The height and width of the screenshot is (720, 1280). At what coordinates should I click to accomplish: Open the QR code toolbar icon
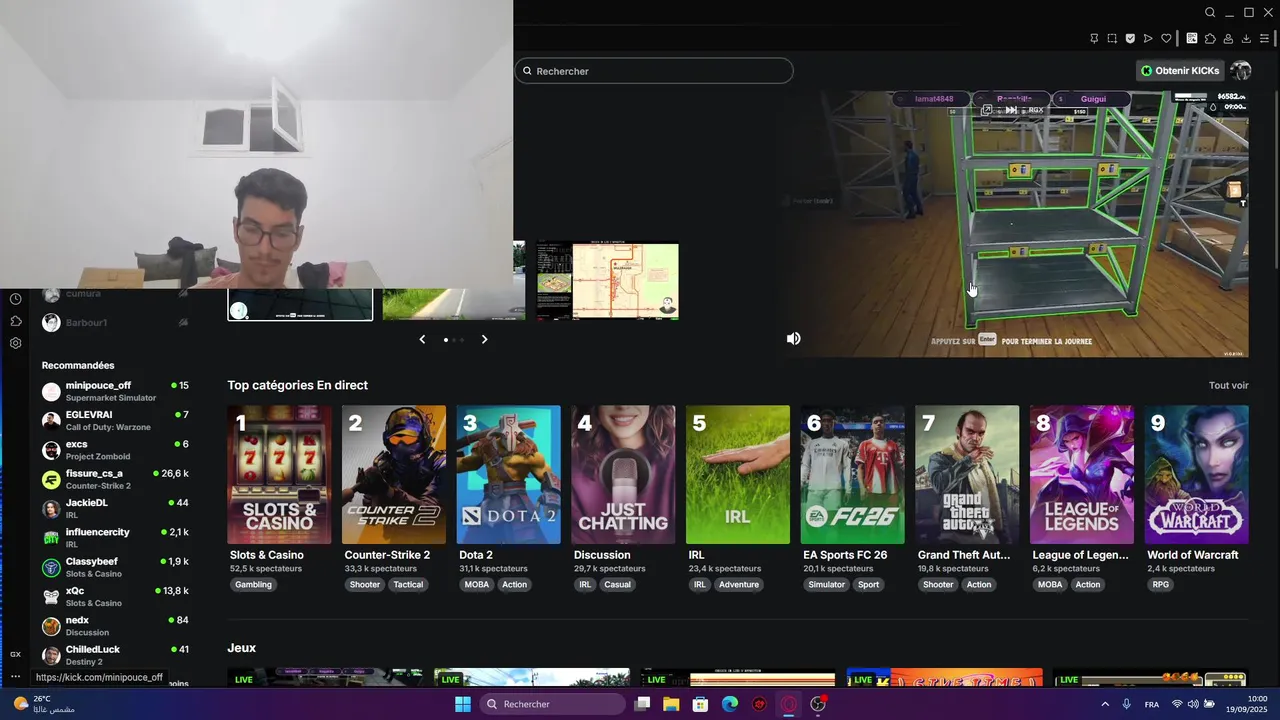[x=1192, y=39]
